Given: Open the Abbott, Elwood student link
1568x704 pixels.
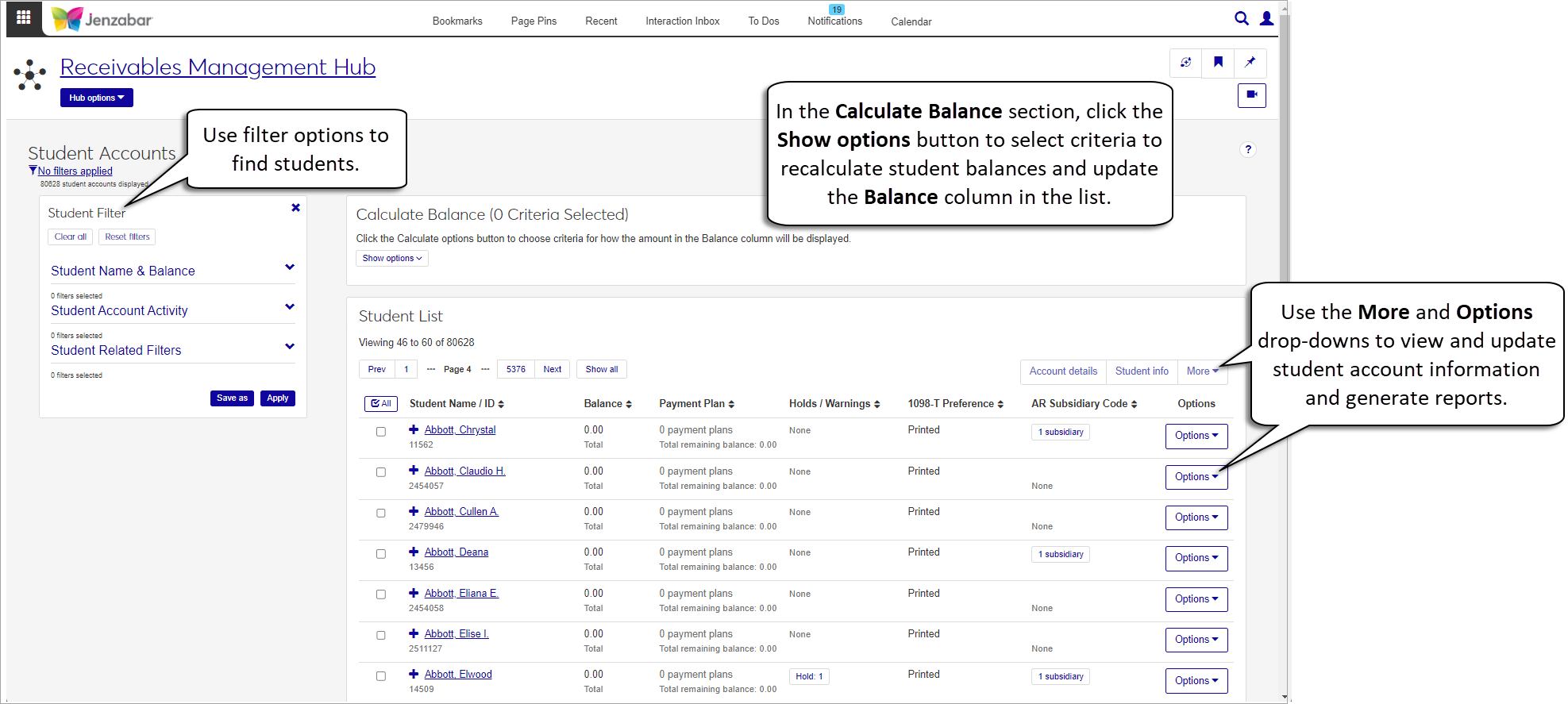Looking at the screenshot, I should (x=457, y=675).
